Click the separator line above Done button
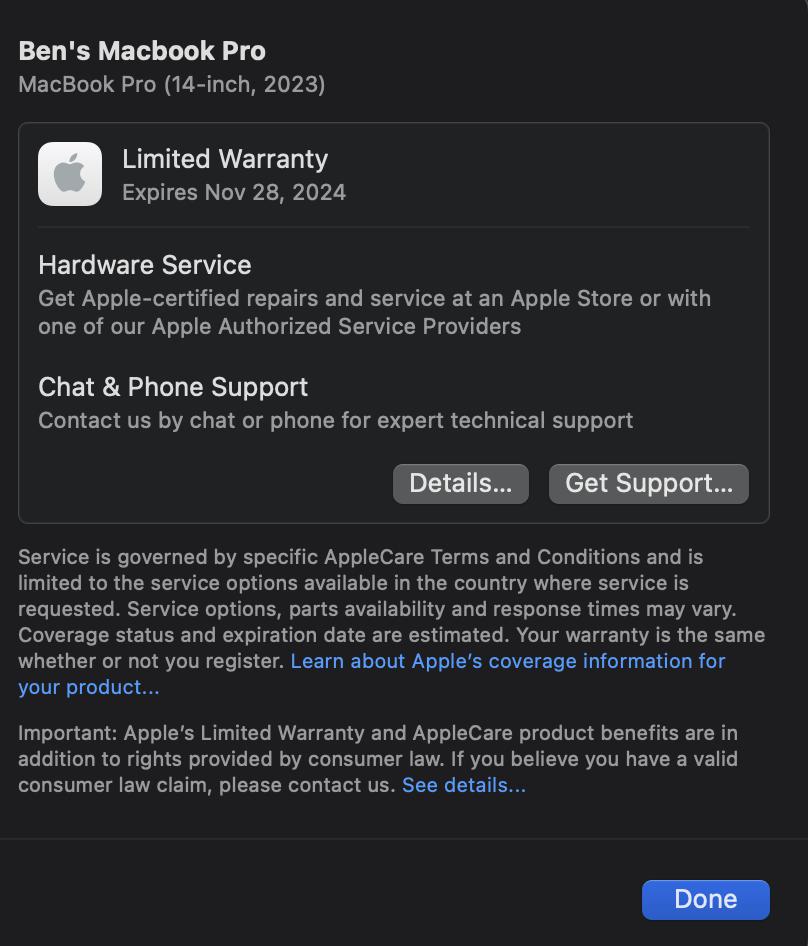 (404, 839)
